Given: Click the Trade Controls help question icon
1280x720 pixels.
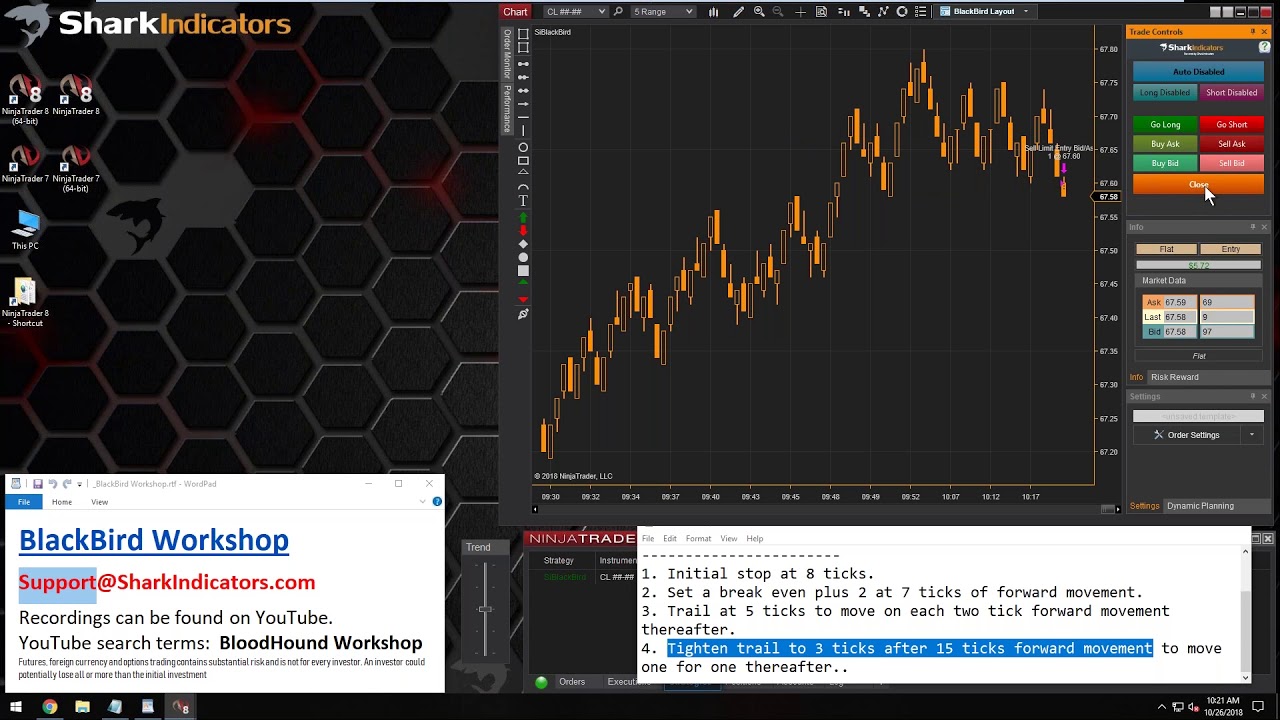Looking at the screenshot, I should [1264, 47].
